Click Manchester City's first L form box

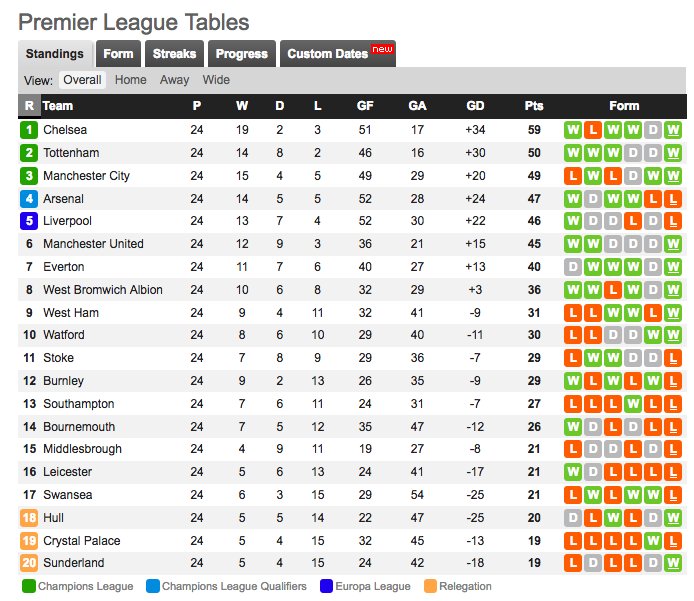coord(572,176)
